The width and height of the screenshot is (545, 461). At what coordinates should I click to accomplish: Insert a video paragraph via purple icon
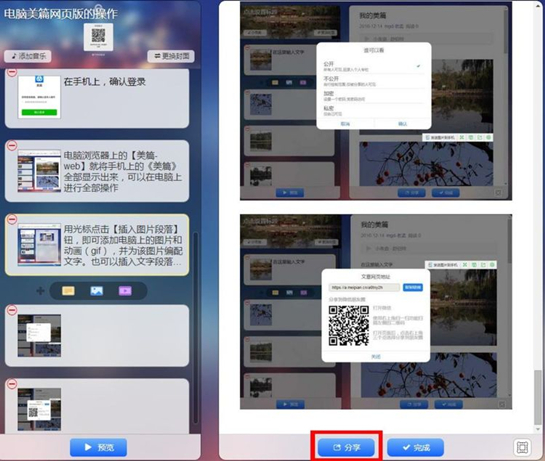125,291
